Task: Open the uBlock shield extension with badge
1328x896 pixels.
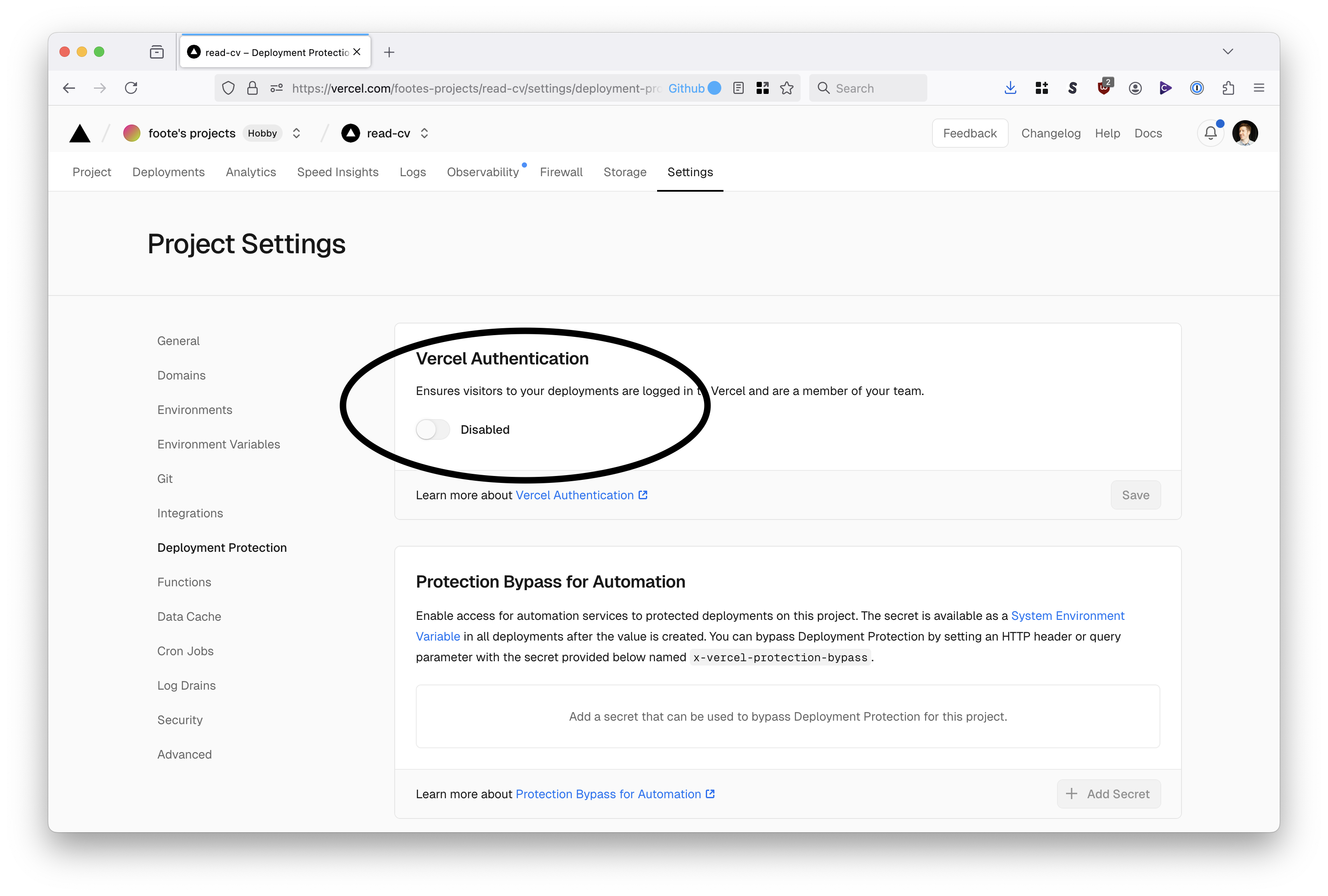Action: point(1104,87)
